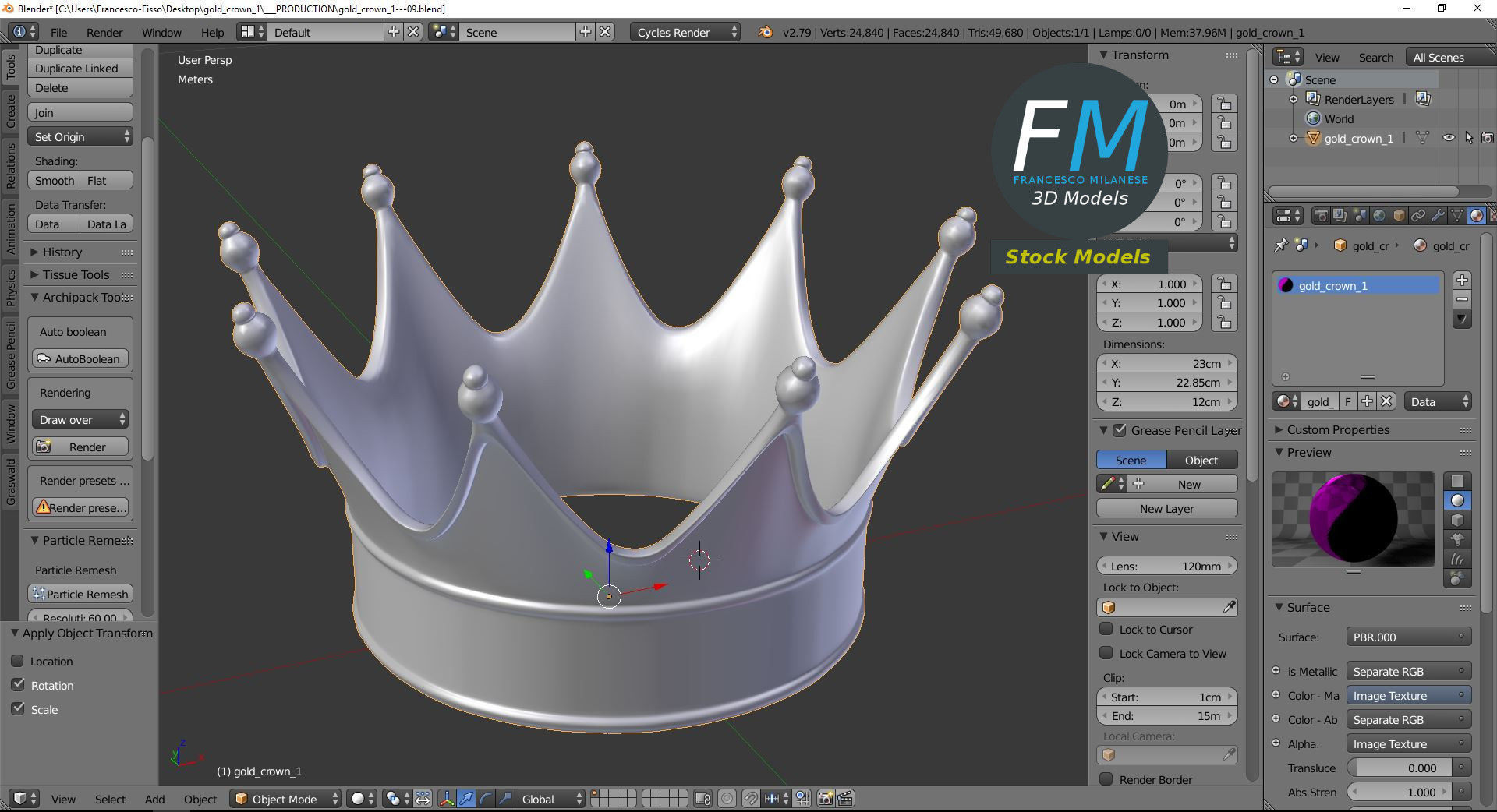1497x812 pixels.
Task: Click the New Layer button
Action: [1166, 508]
